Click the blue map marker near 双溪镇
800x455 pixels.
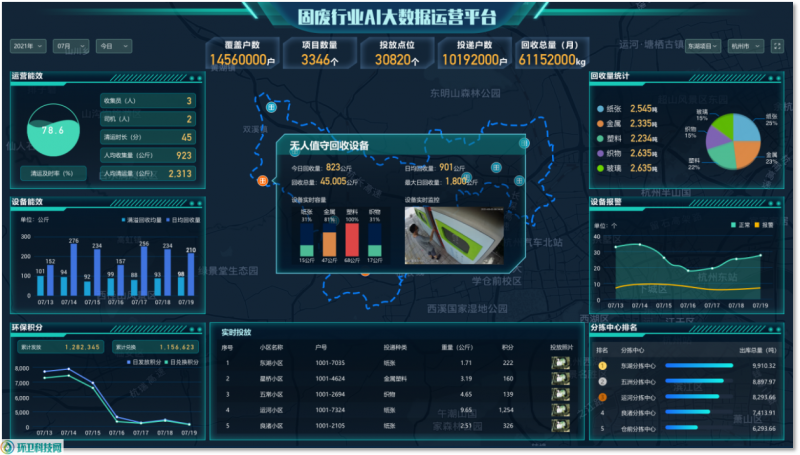click(271, 107)
